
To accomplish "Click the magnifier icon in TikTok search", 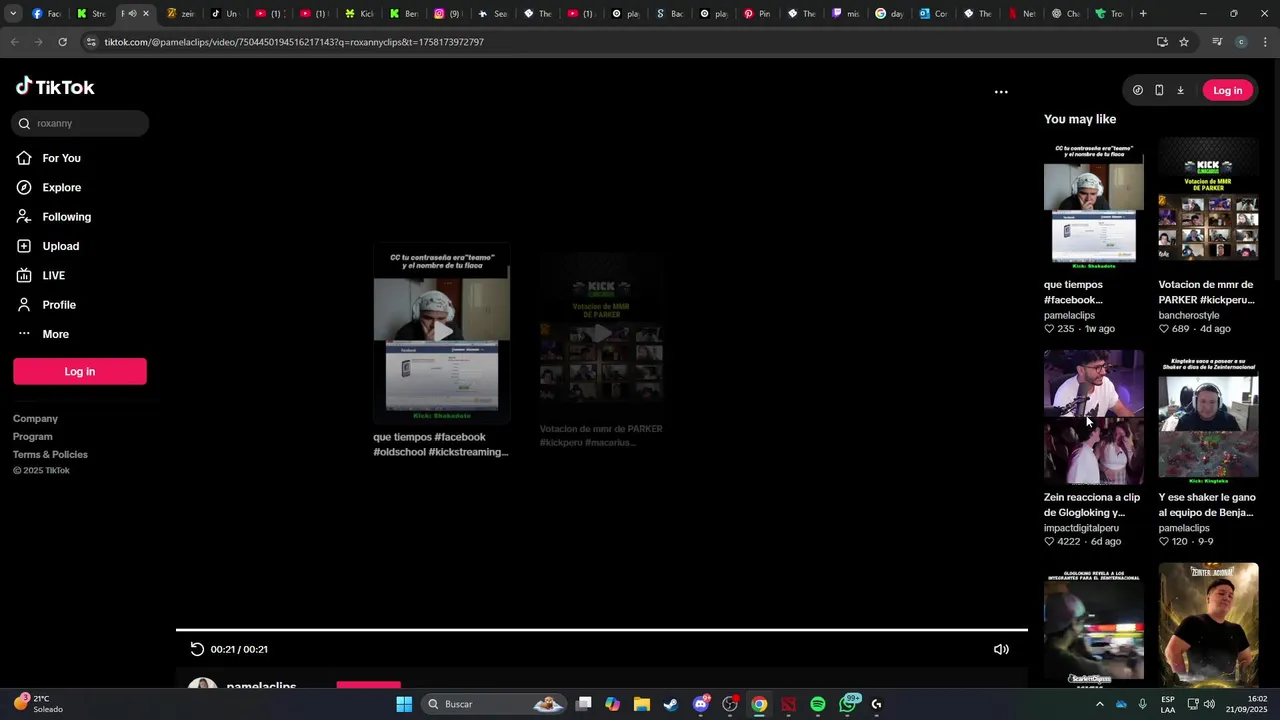I will coord(24,124).
